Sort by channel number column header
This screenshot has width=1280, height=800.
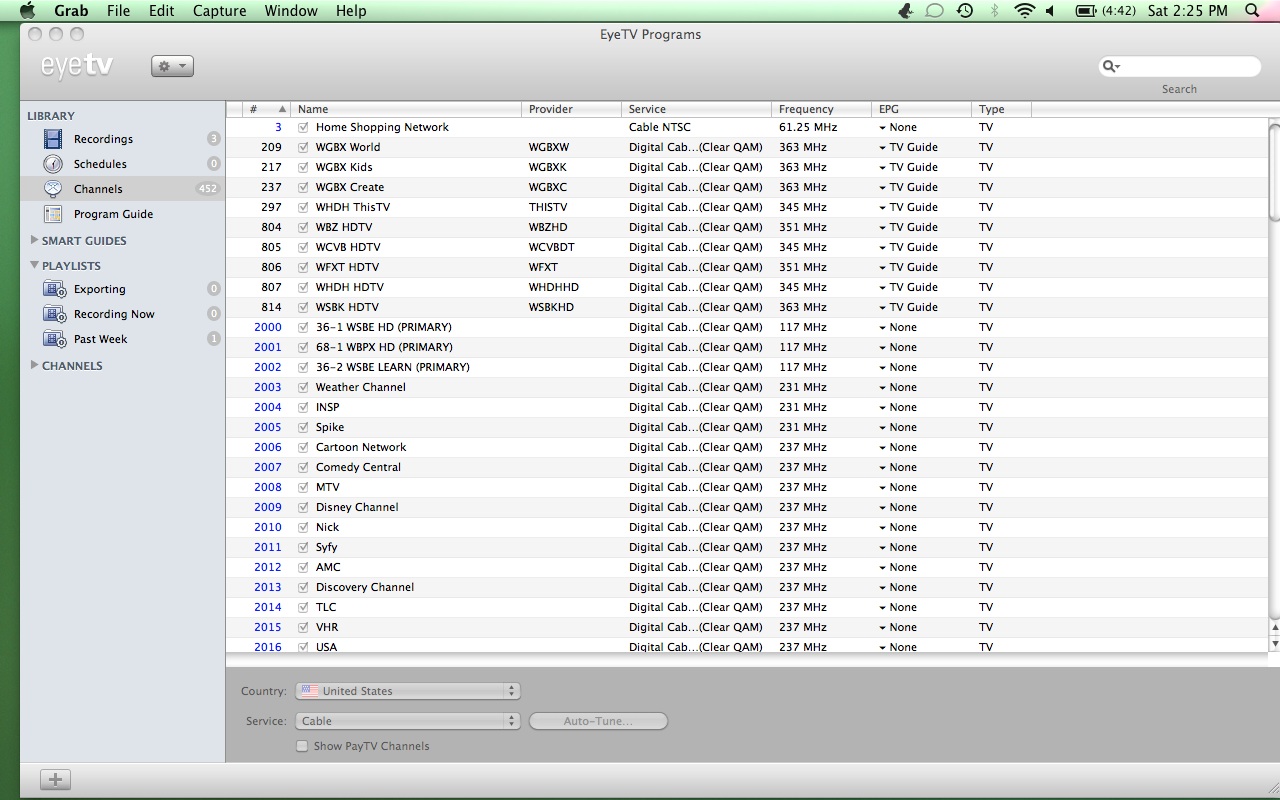[266, 109]
